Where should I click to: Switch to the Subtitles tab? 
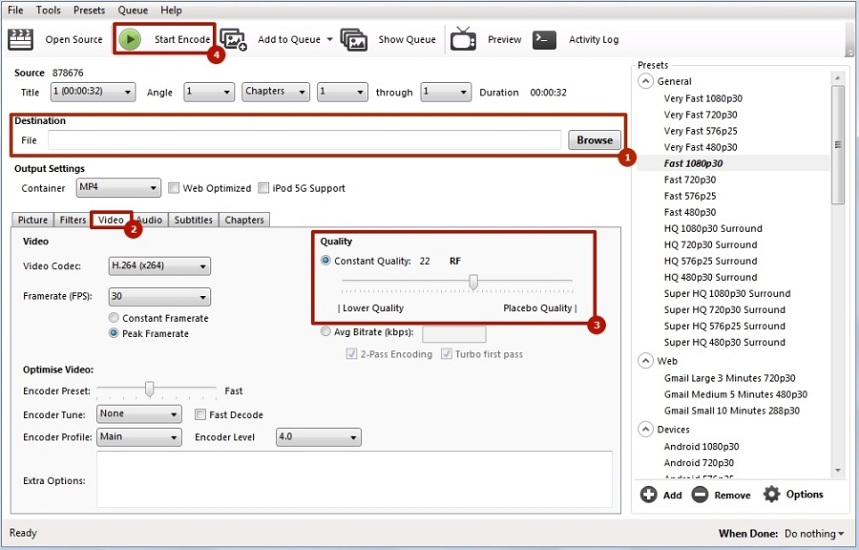[x=193, y=220]
